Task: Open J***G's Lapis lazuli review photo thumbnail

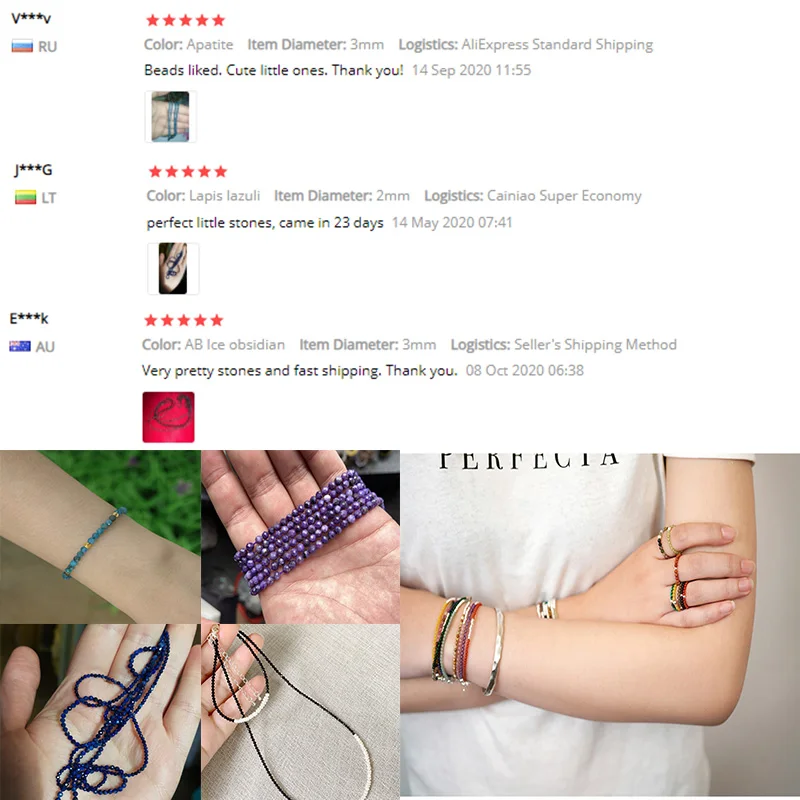Action: click(x=173, y=268)
